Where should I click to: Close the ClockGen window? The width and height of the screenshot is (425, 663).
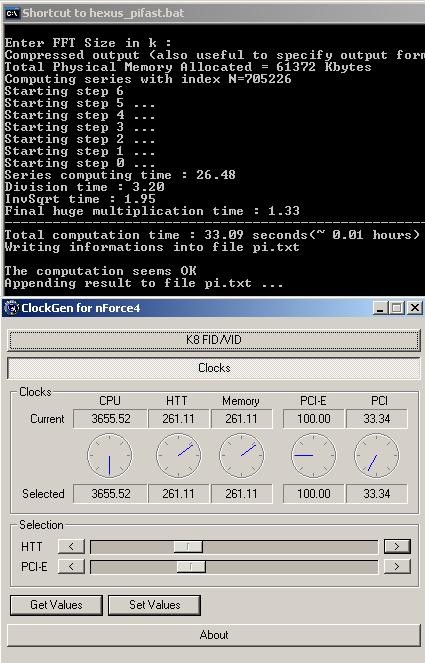coord(414,308)
